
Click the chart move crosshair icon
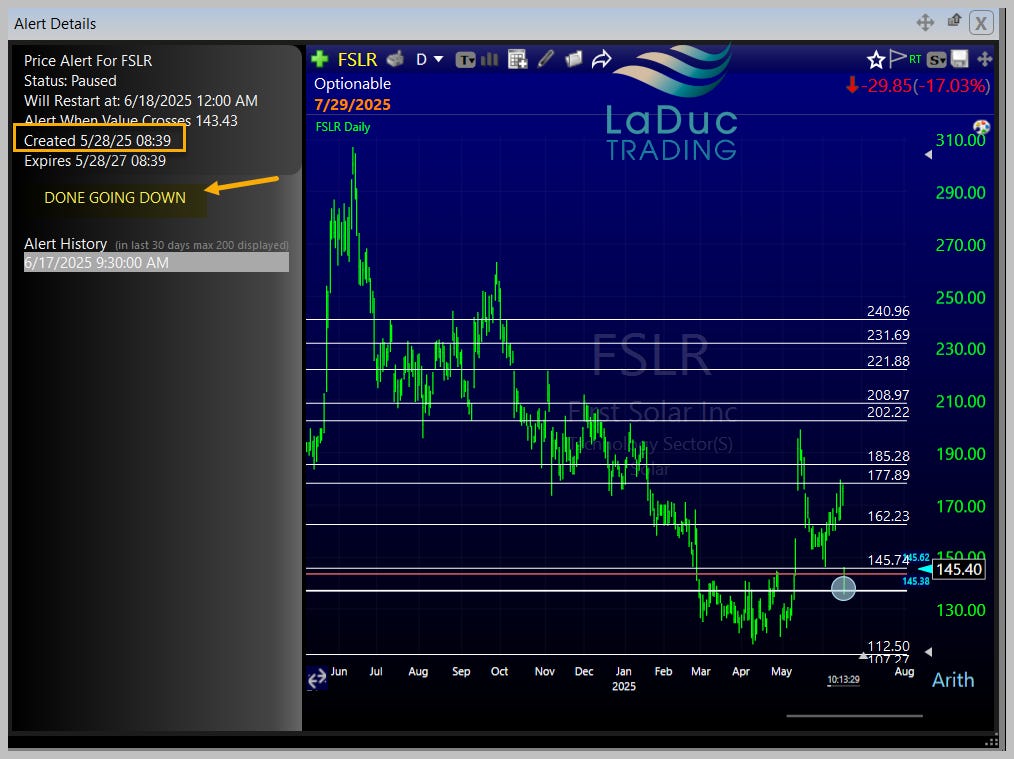(984, 59)
